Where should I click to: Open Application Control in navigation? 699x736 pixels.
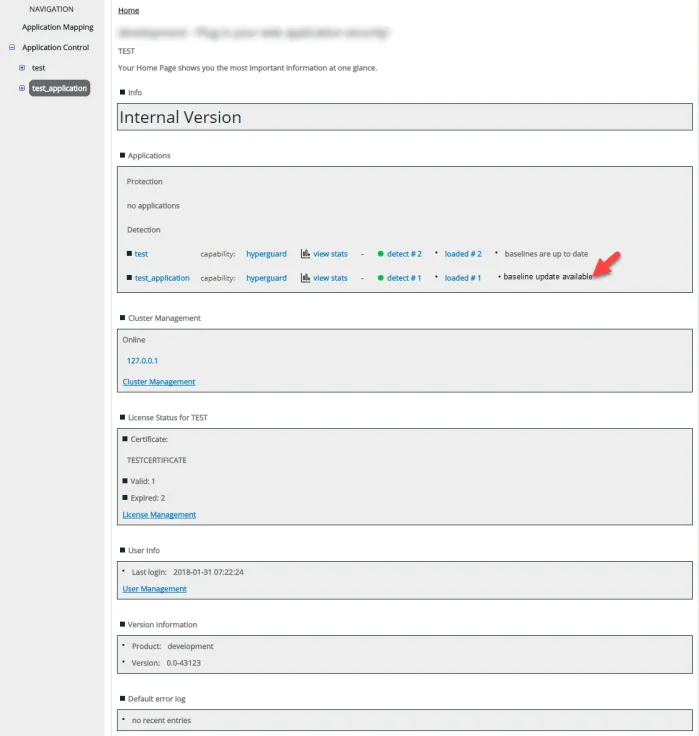[55, 47]
